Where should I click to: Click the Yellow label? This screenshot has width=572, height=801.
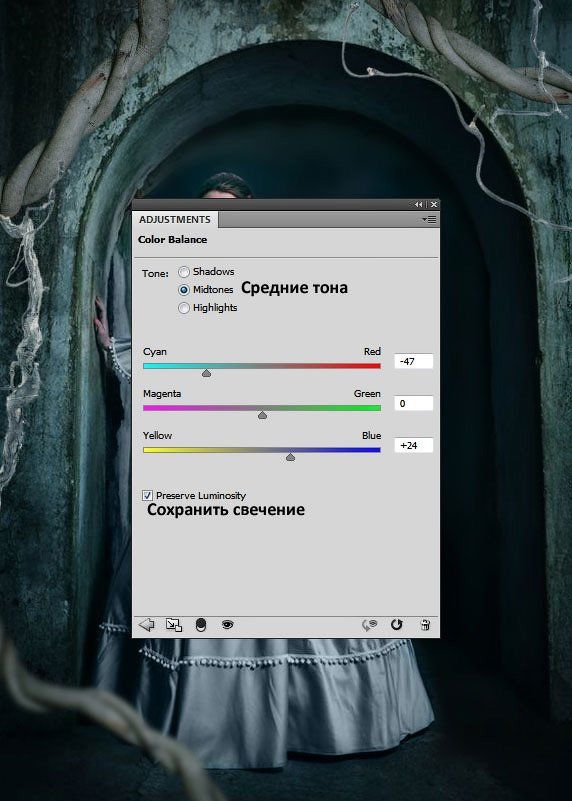tap(157, 435)
